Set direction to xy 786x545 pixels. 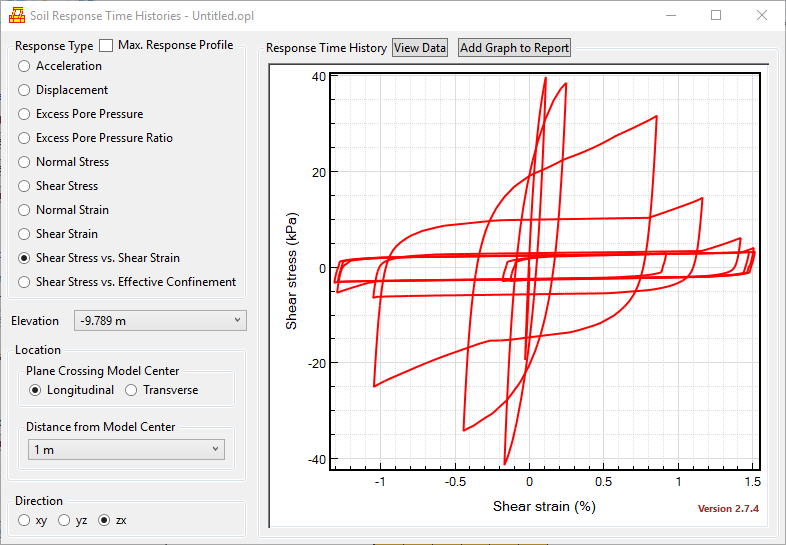pos(25,520)
